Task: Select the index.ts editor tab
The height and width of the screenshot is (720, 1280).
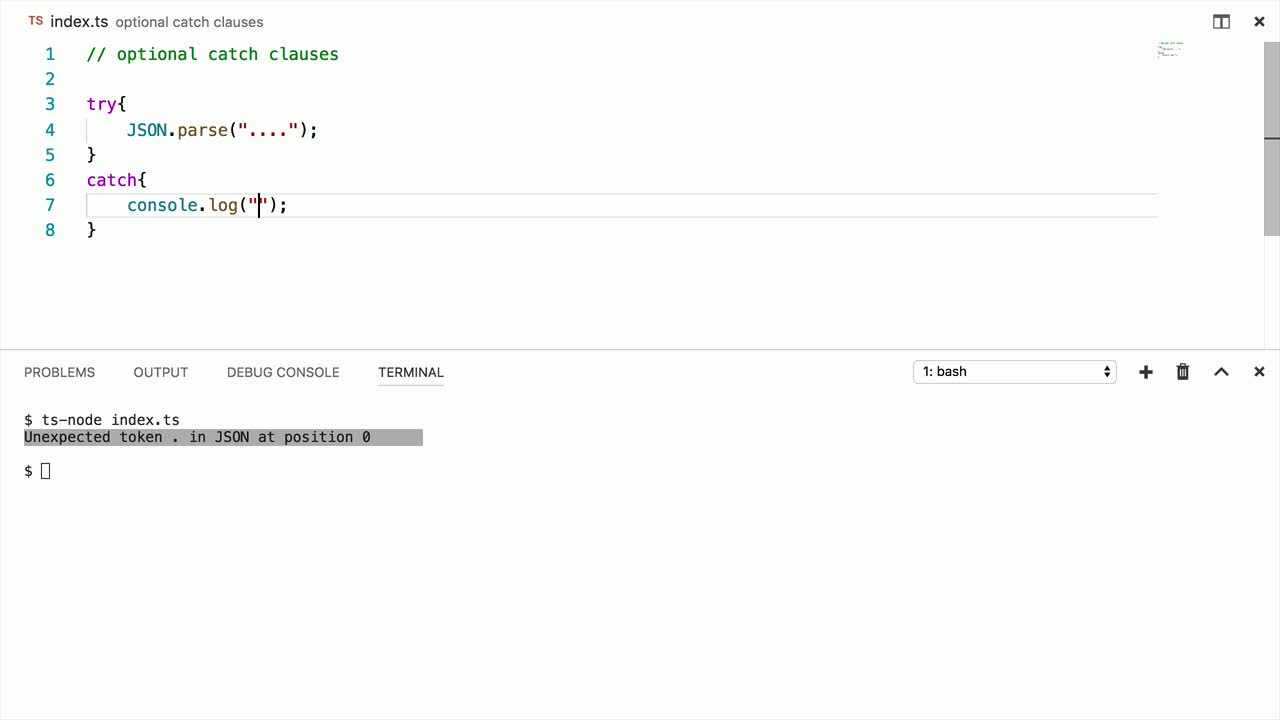Action: click(x=79, y=22)
